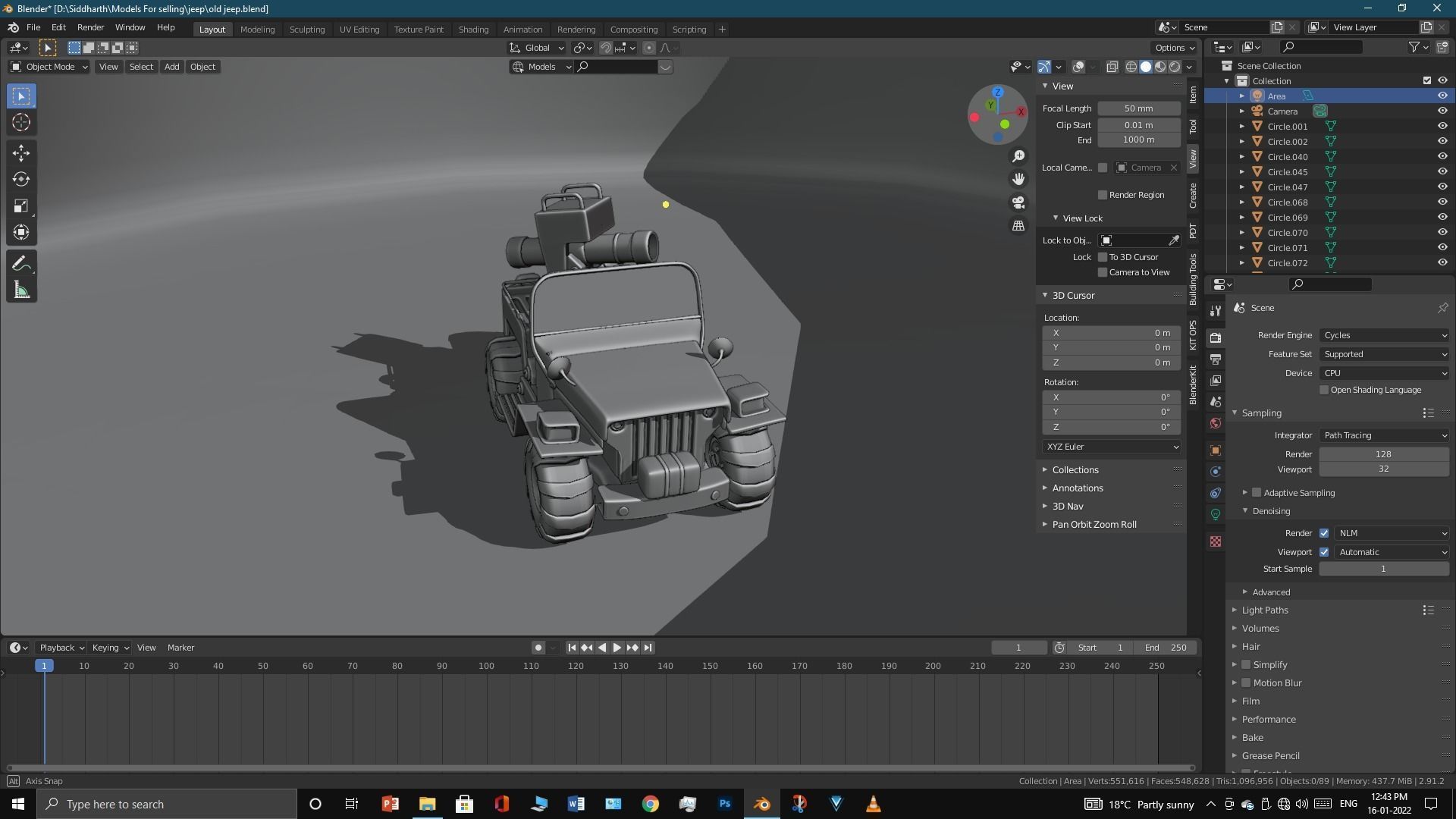
Task: Open the Integrator dropdown
Action: tap(1385, 435)
